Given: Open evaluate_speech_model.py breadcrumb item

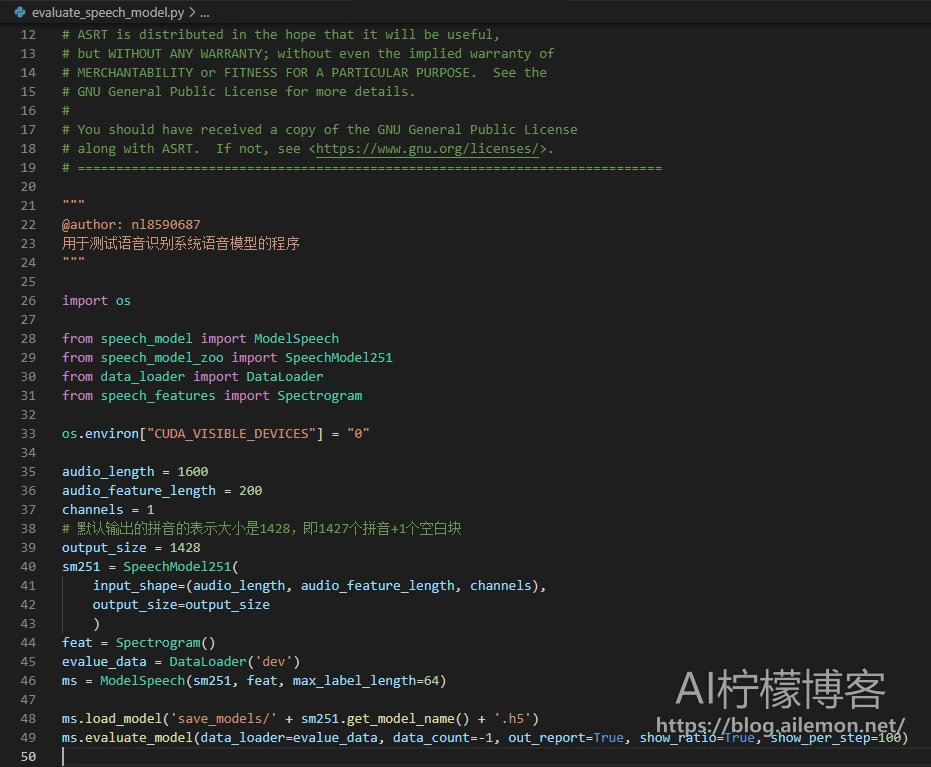Looking at the screenshot, I should click(x=107, y=12).
